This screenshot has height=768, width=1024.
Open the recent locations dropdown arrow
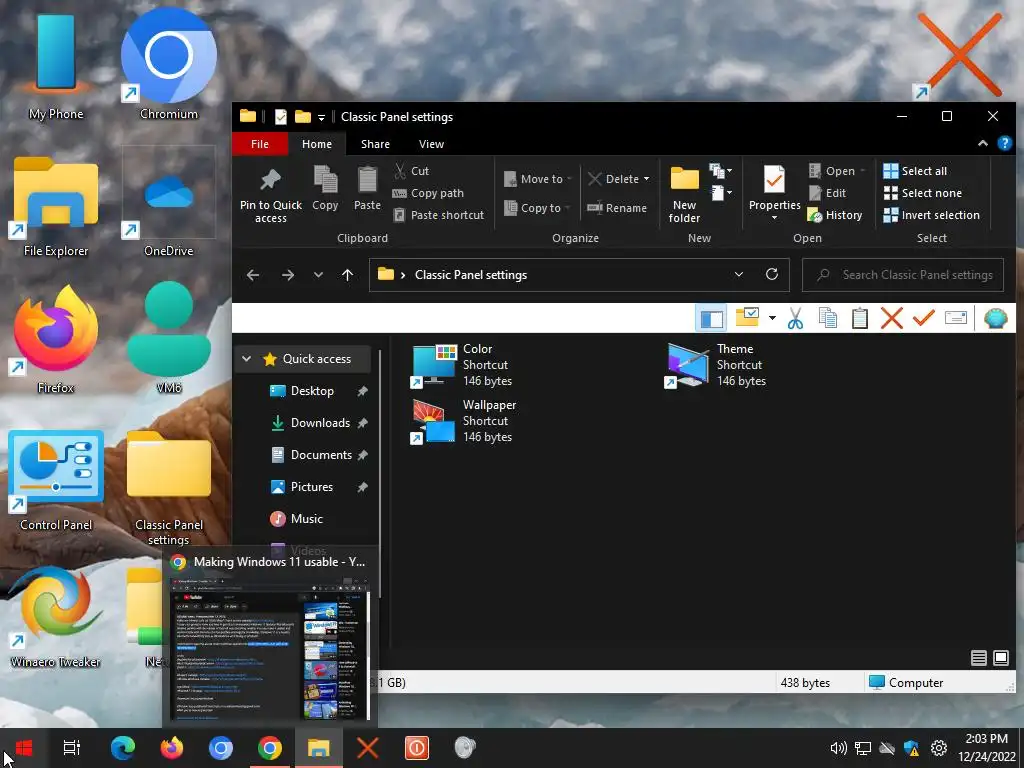[x=318, y=275]
